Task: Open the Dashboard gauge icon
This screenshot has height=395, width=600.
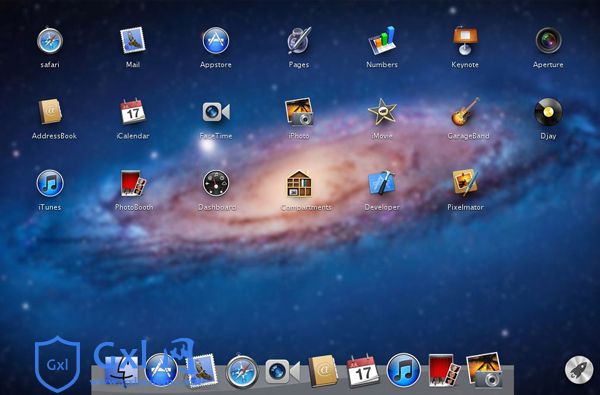Action: 216,183
